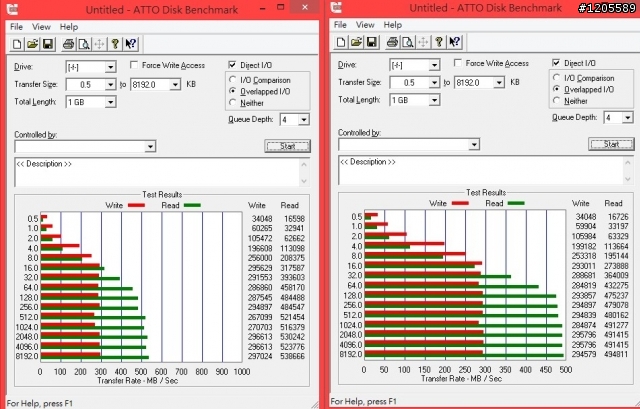Click Open folder icon in left window
Screen dimensions: 640x409
coord(32,44)
